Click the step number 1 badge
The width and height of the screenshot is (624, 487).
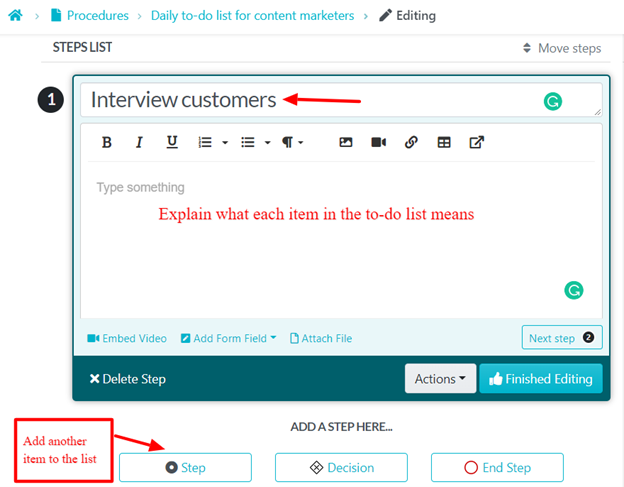51,99
